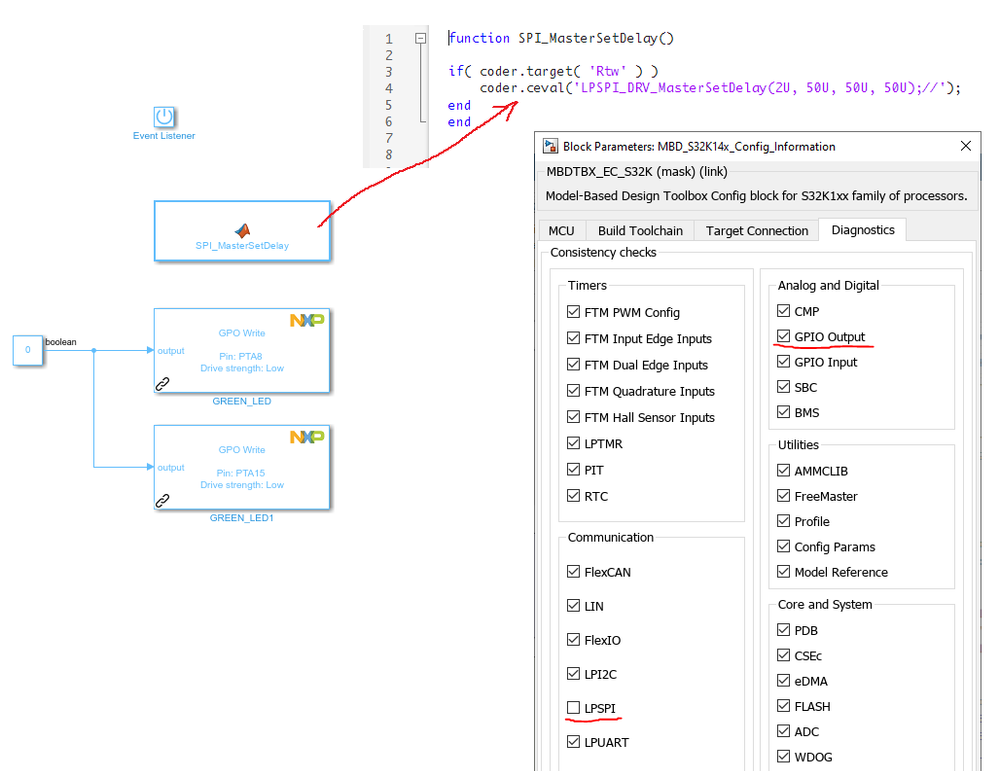Uncheck the GPIO Input checkbox

[784, 361]
